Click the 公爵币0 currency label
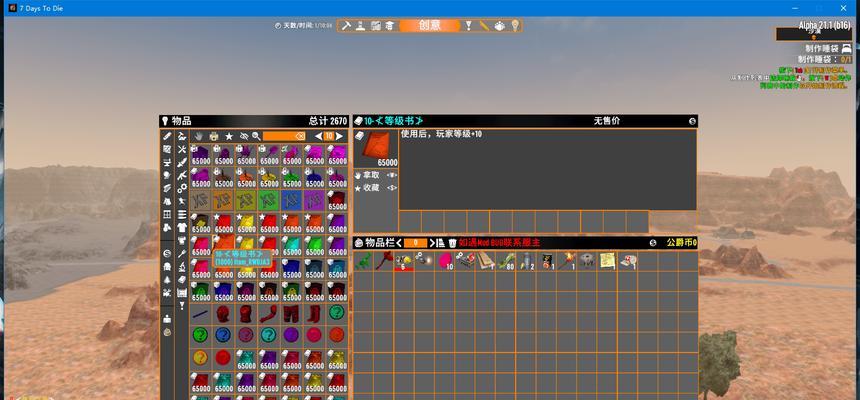The height and width of the screenshot is (400, 860). (682, 243)
